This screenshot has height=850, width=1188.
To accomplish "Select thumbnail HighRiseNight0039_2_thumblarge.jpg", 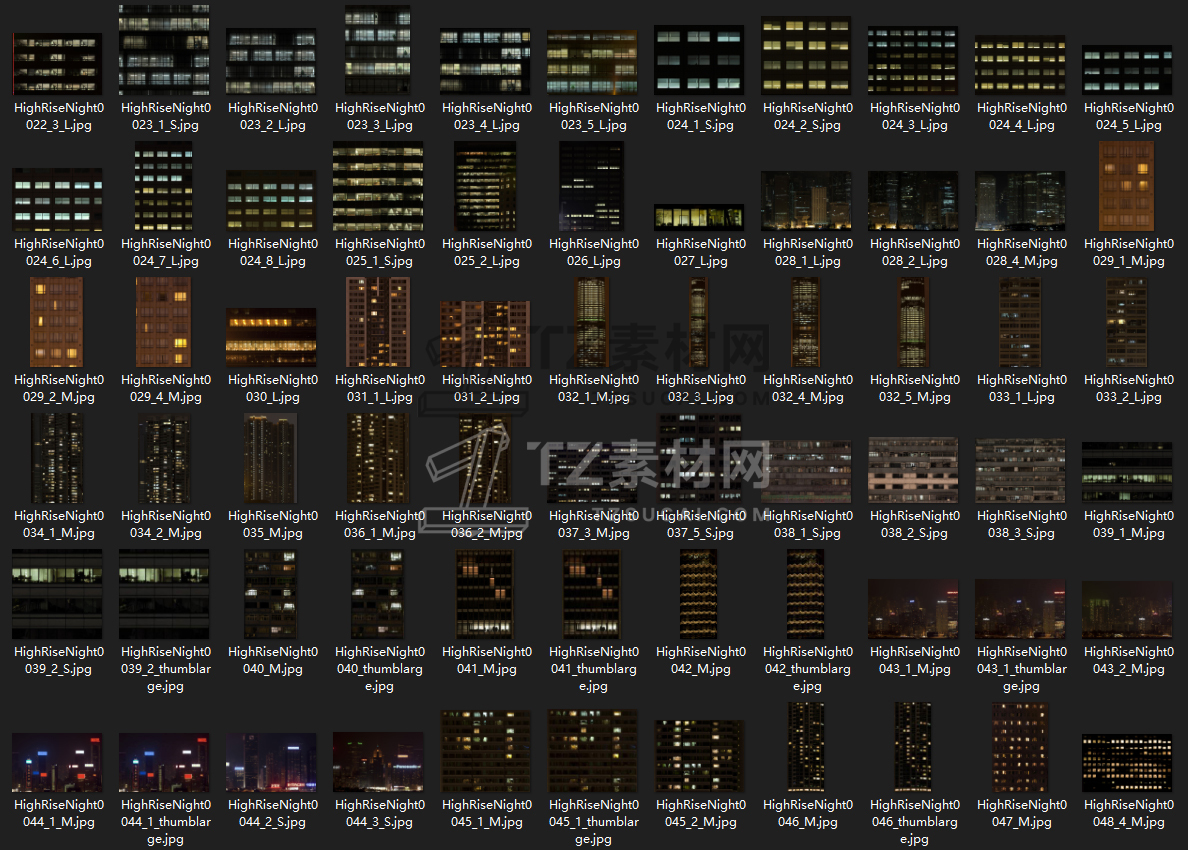I will pos(164,594).
